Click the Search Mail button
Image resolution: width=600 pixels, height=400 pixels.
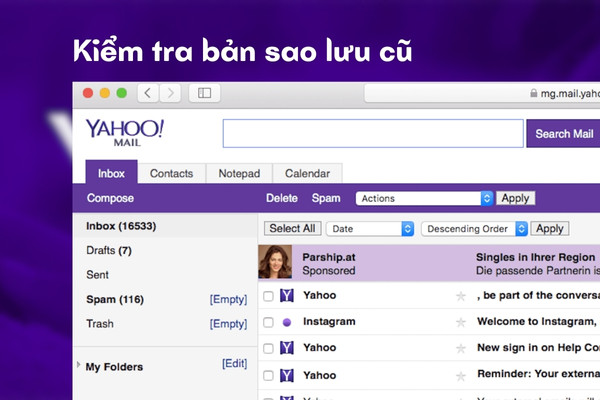tap(563, 134)
